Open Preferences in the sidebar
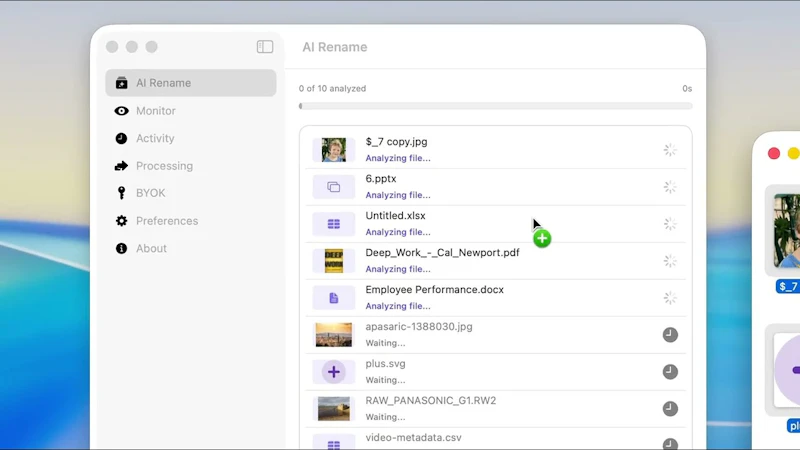The width and height of the screenshot is (800, 450). 191,221
